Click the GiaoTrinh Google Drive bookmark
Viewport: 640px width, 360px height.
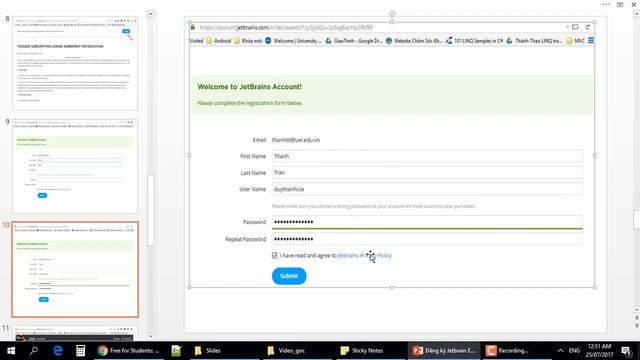click(x=353, y=41)
